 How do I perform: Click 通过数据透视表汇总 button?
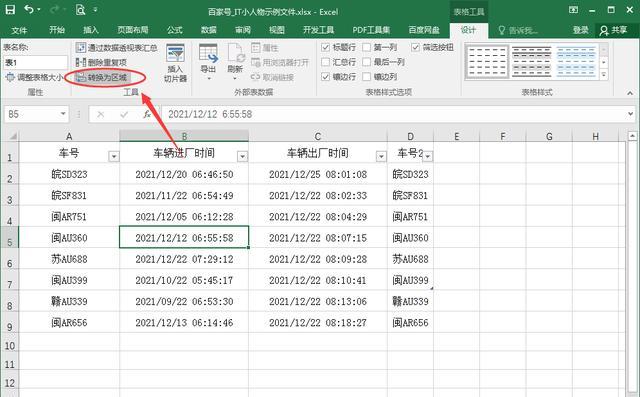pos(117,48)
